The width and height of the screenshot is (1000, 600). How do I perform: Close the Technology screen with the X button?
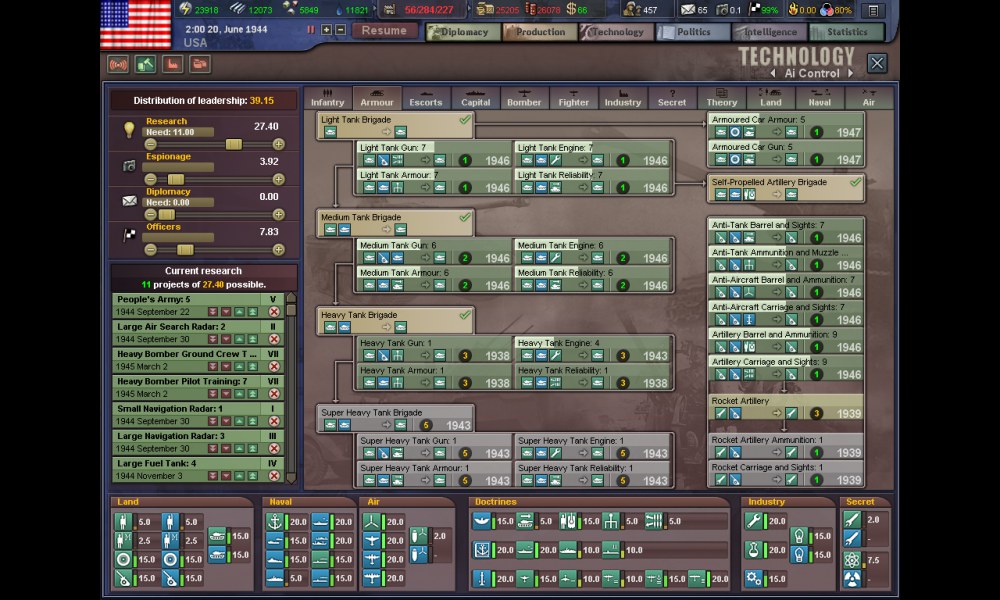(x=877, y=63)
